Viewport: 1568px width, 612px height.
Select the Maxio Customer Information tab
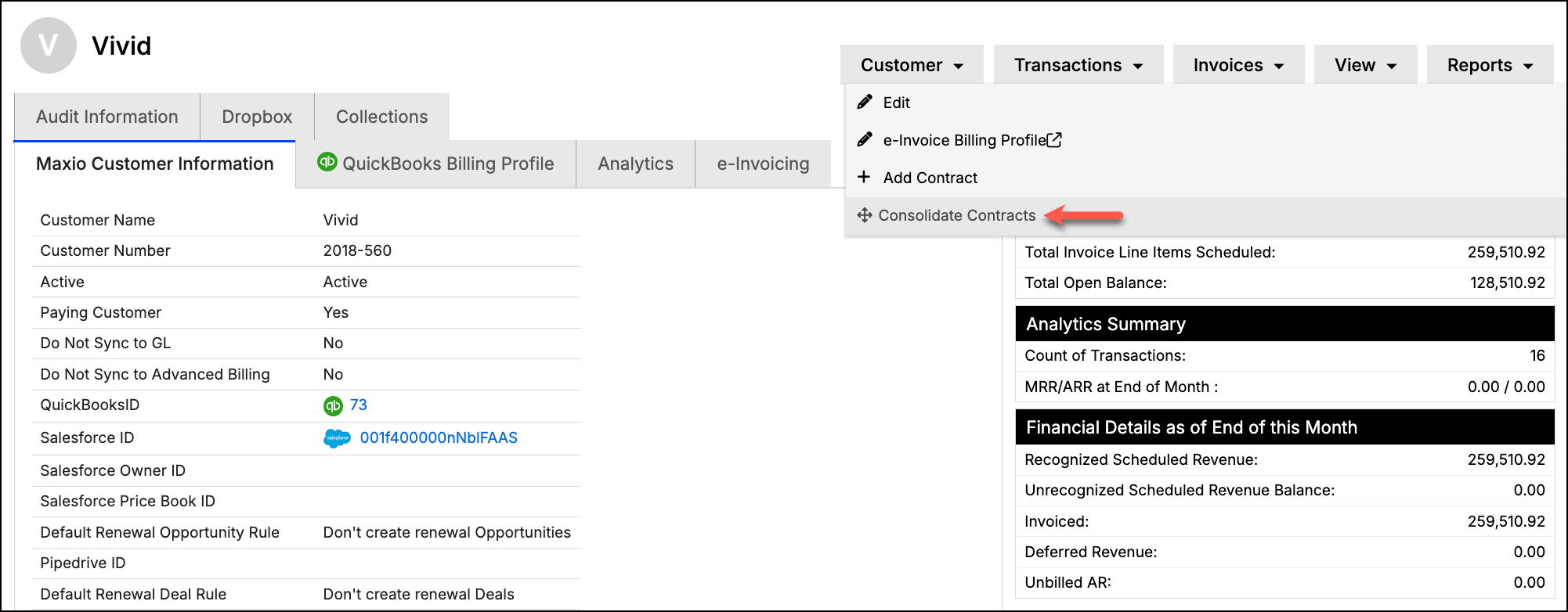(x=155, y=164)
